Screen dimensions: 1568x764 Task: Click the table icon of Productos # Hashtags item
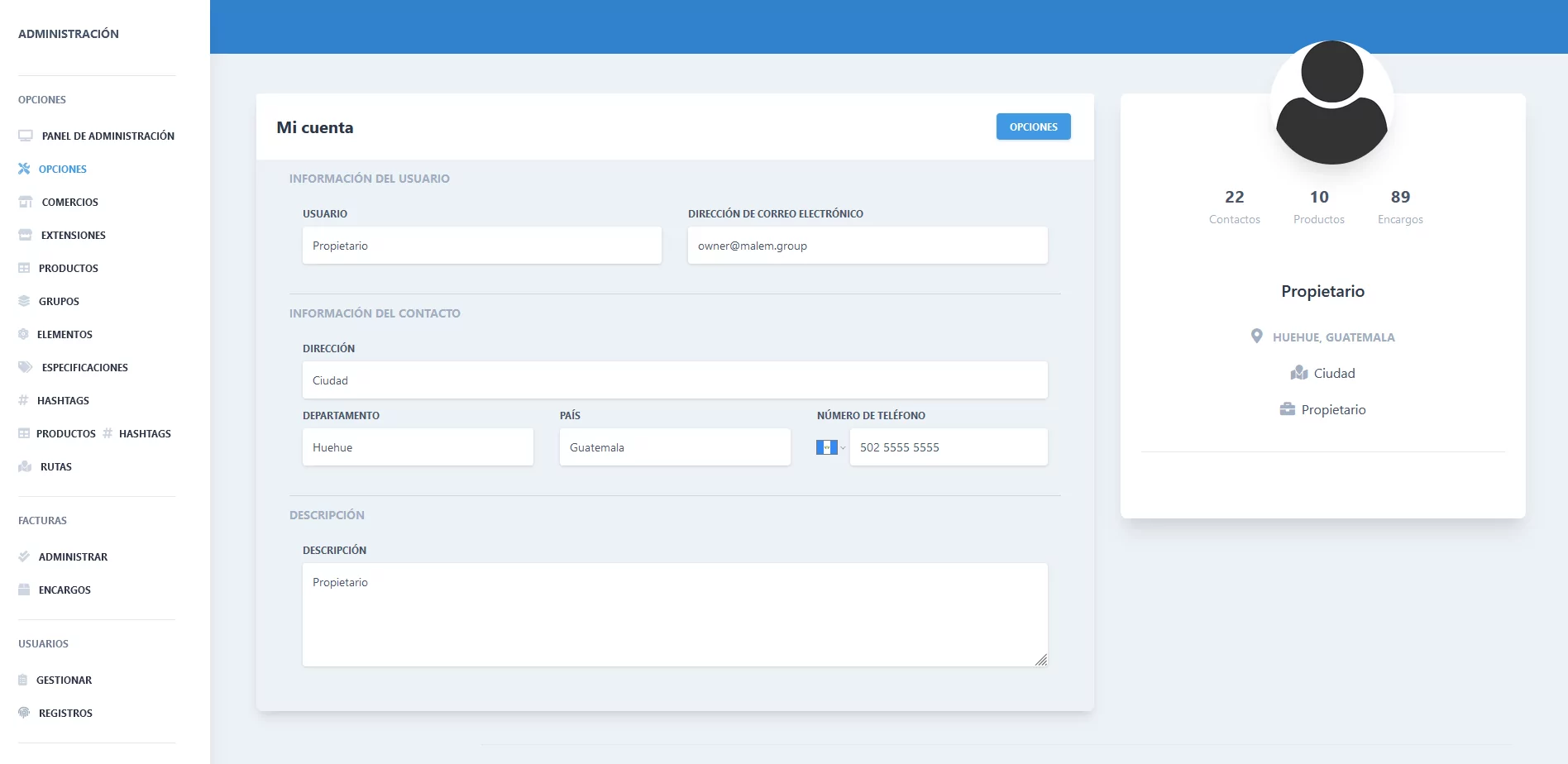coord(24,433)
